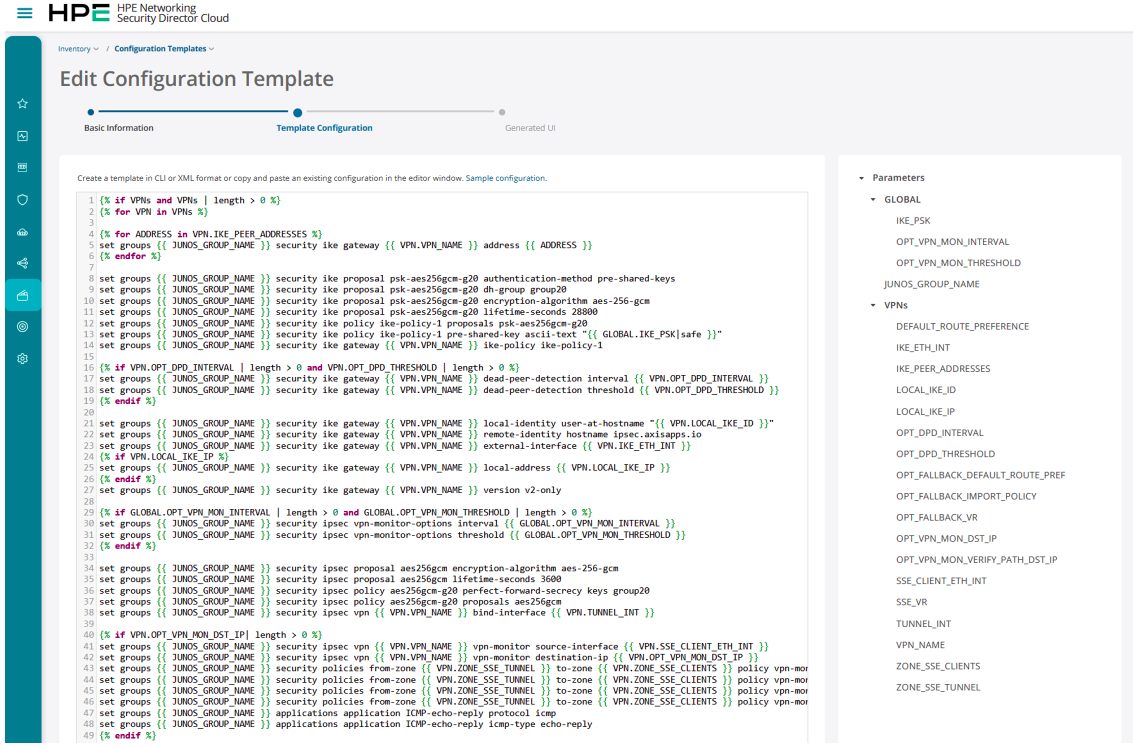Click the HPE logo
1134x747 pixels.
coord(79,13)
